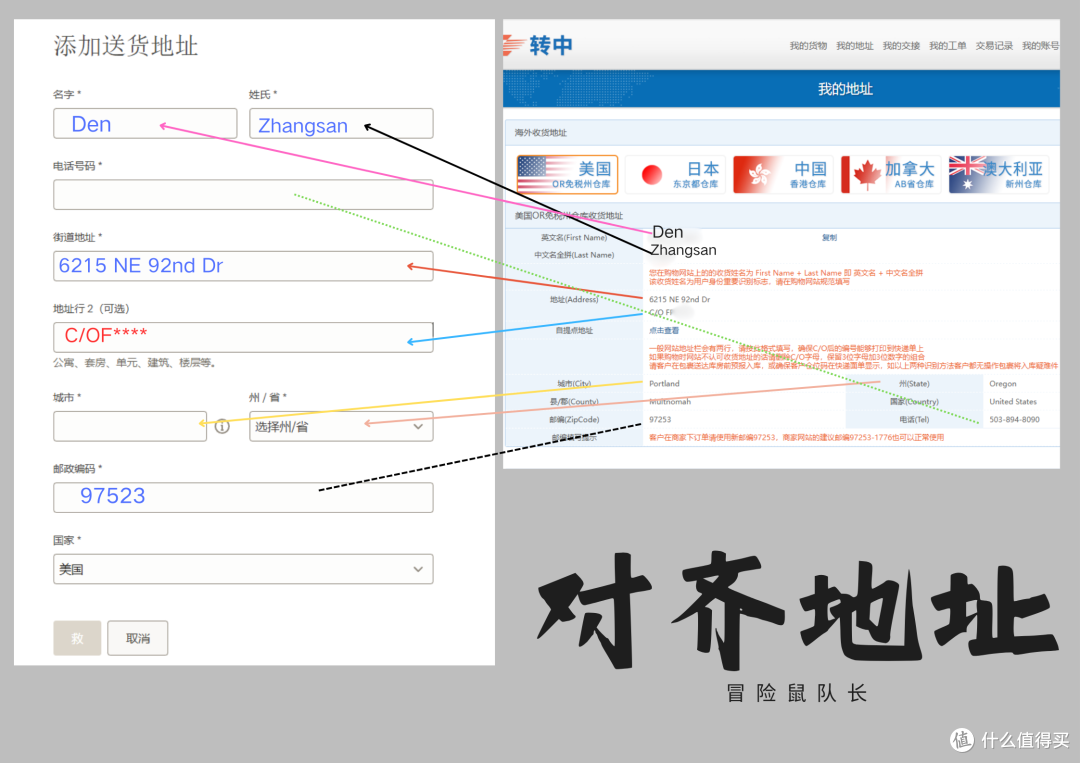Image resolution: width=1080 pixels, height=763 pixels.
Task: Select the 加拿大 AB省仓库 warehouse
Action: (891, 174)
